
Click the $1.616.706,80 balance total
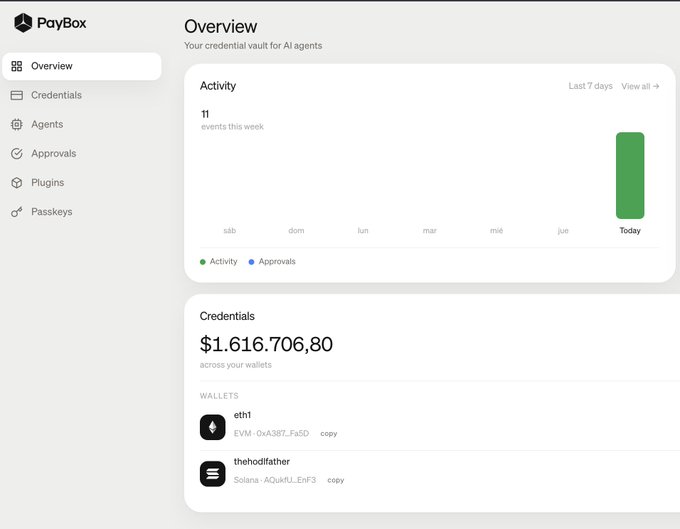[266, 344]
